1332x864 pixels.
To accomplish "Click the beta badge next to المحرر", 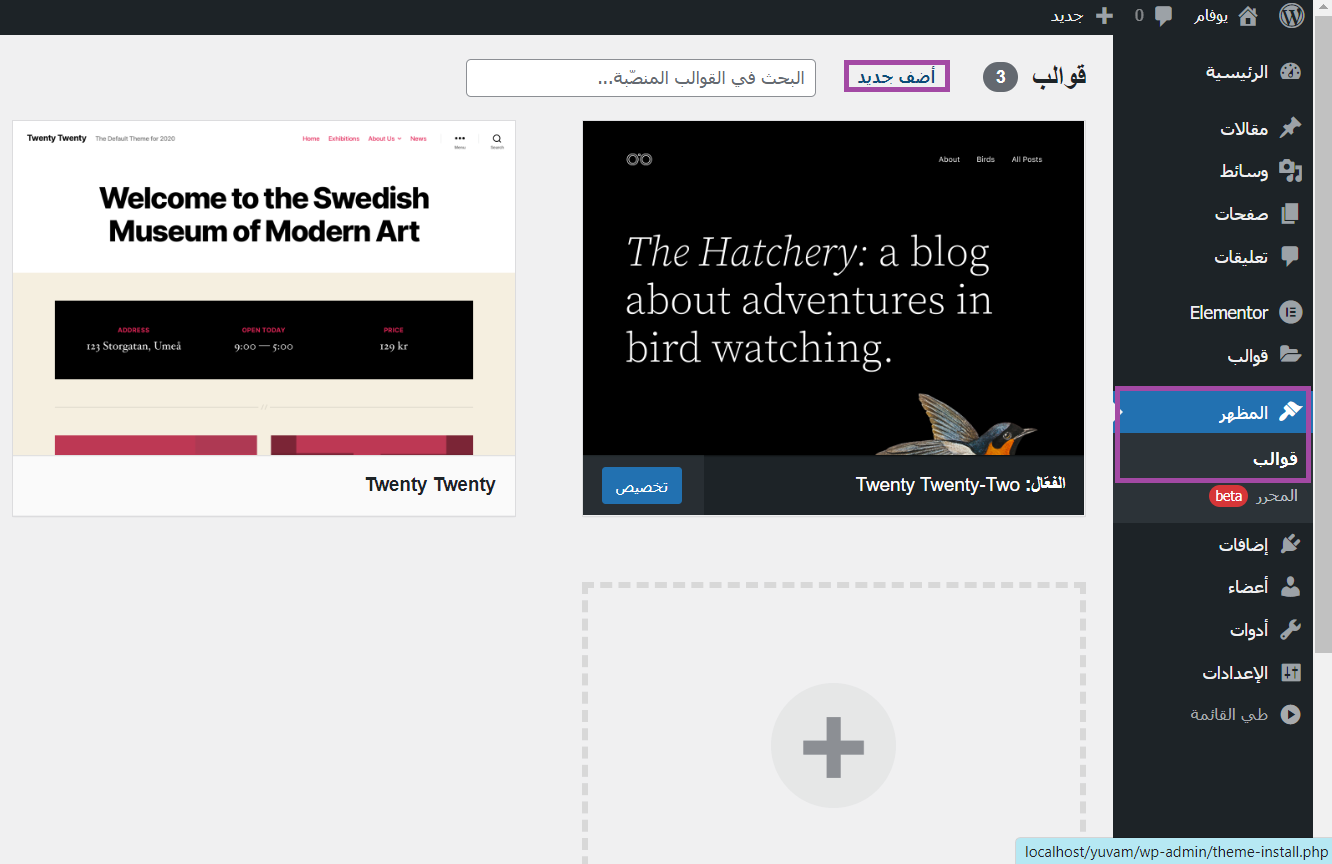I will click(1228, 496).
